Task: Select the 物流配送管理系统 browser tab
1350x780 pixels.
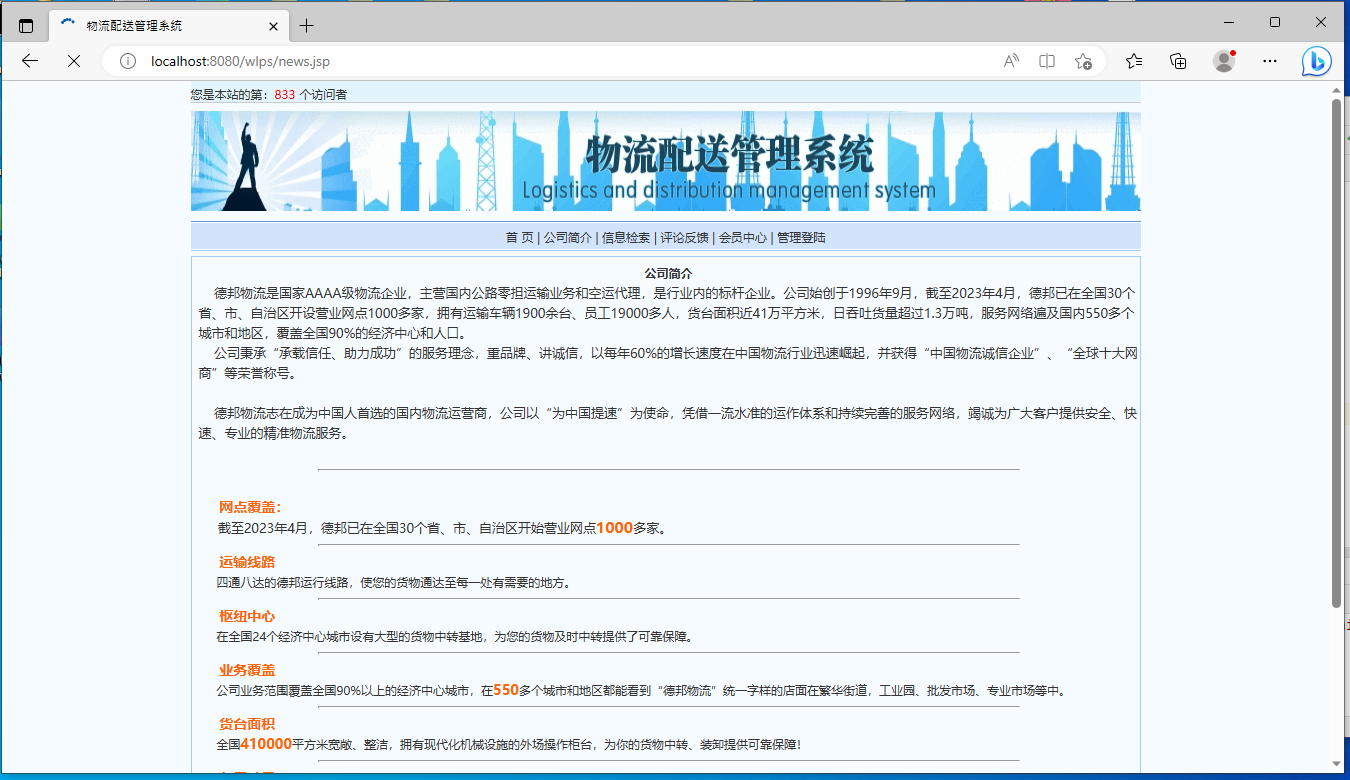Action: [x=168, y=26]
